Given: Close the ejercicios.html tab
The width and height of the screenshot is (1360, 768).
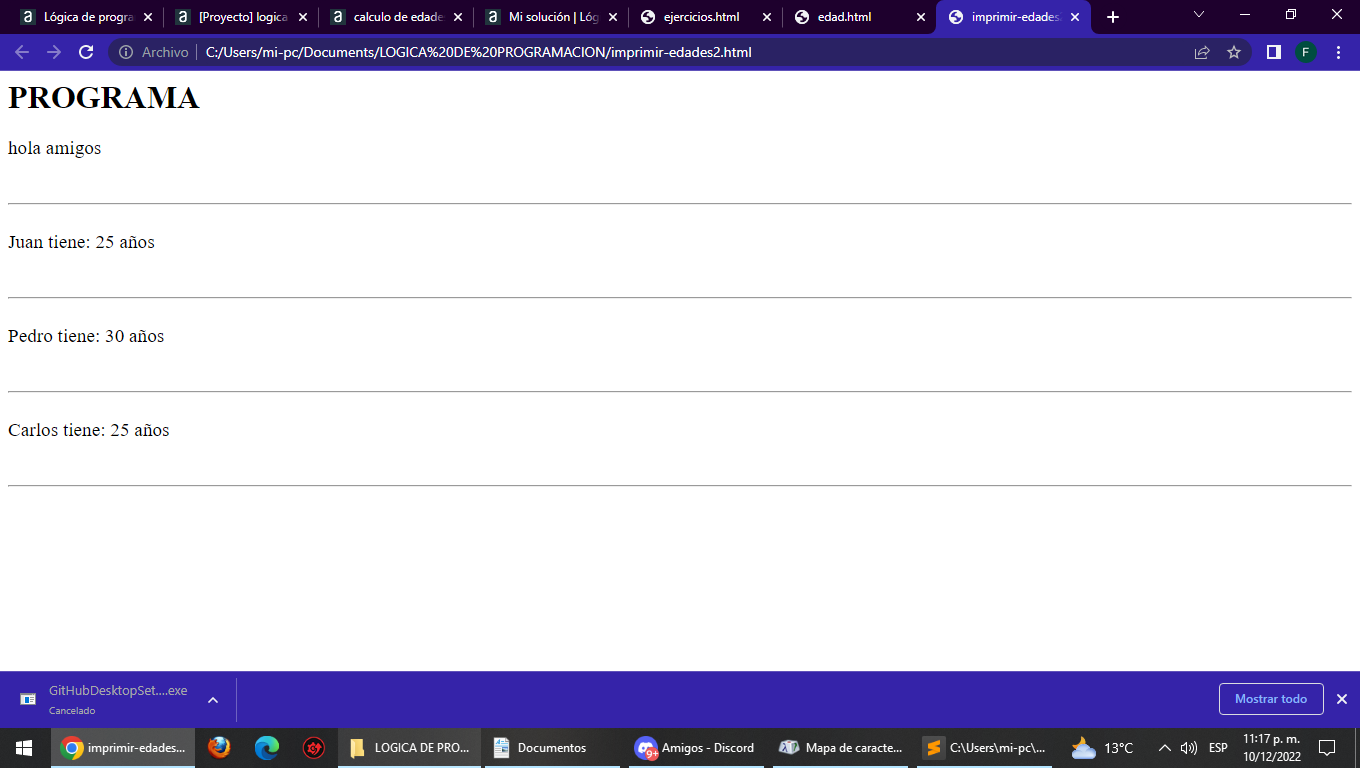Looking at the screenshot, I should [766, 17].
